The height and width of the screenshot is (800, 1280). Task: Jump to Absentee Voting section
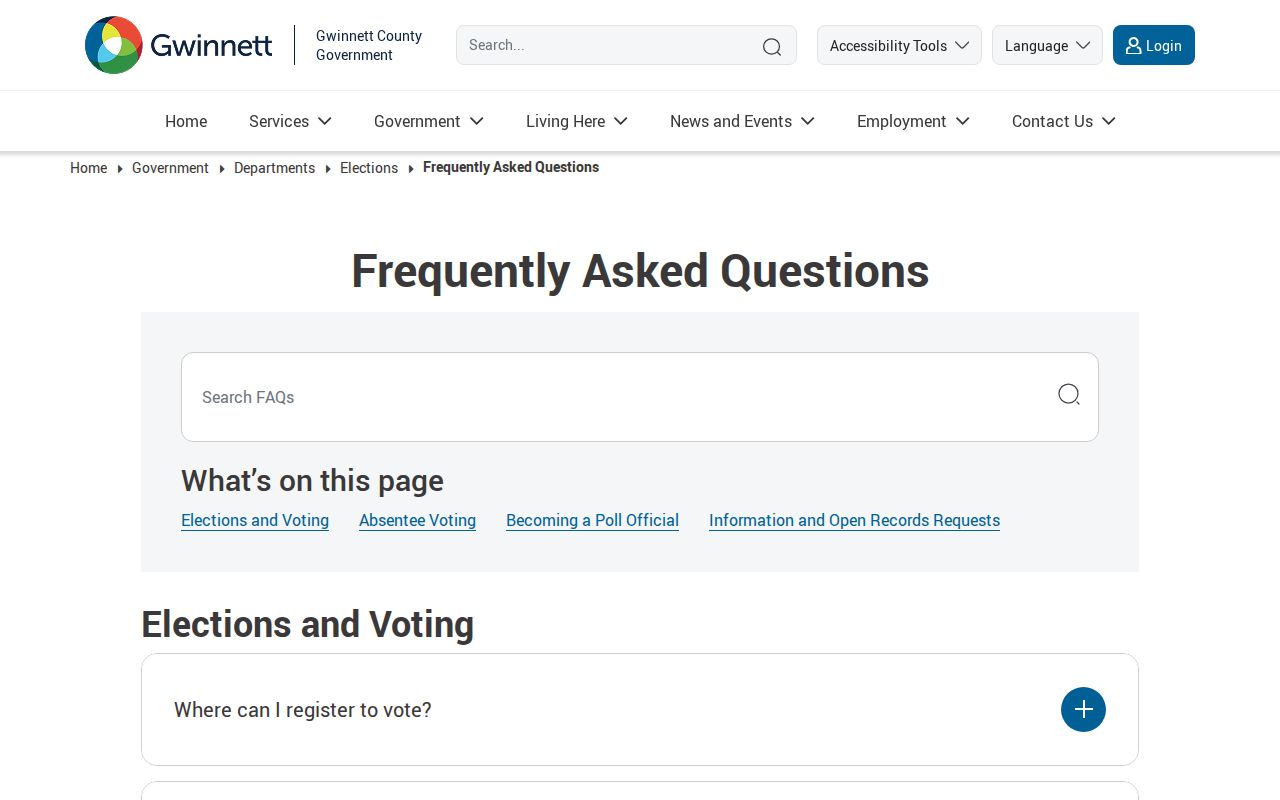417,520
